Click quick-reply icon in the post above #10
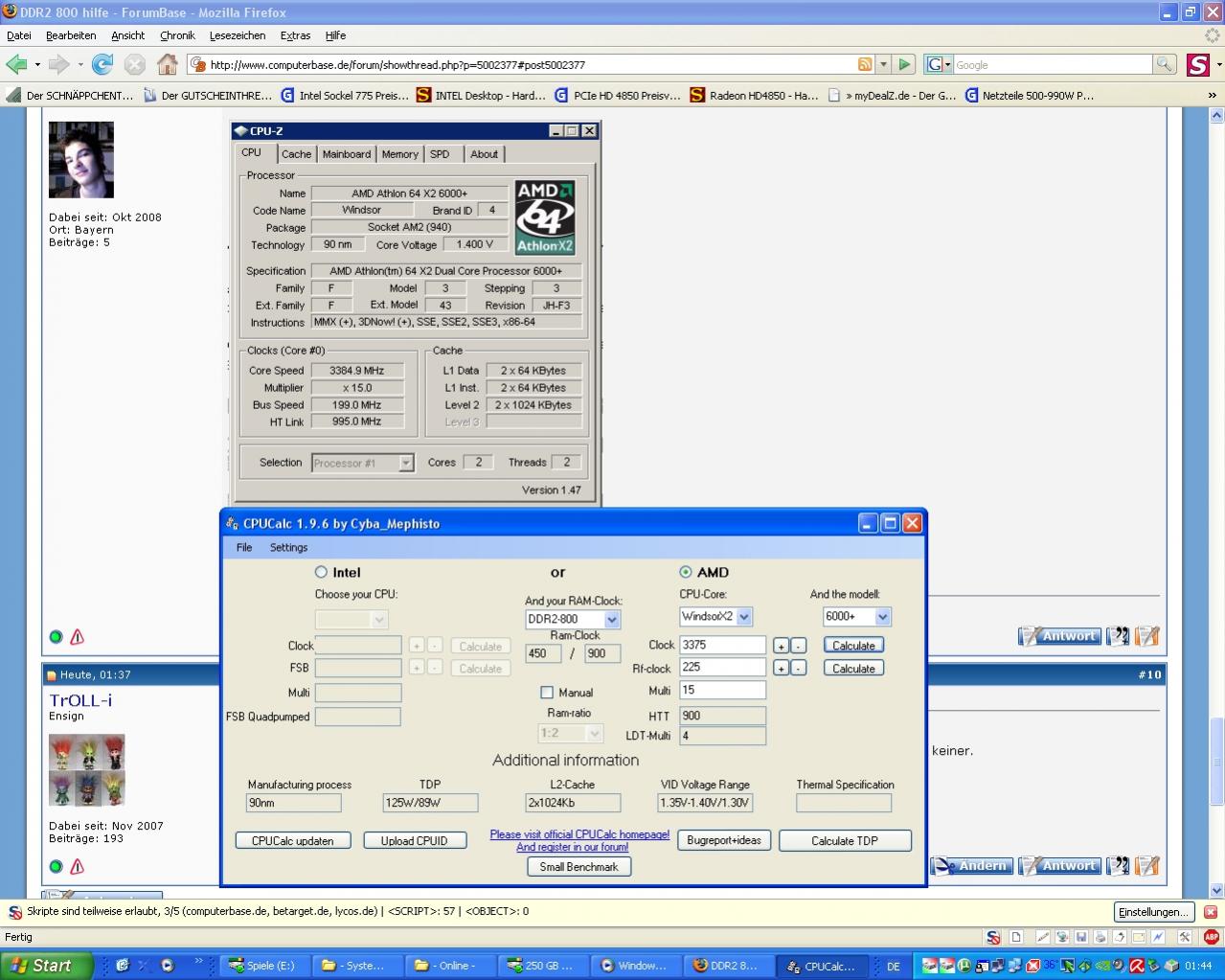The height and width of the screenshot is (980, 1225). [x=1147, y=635]
